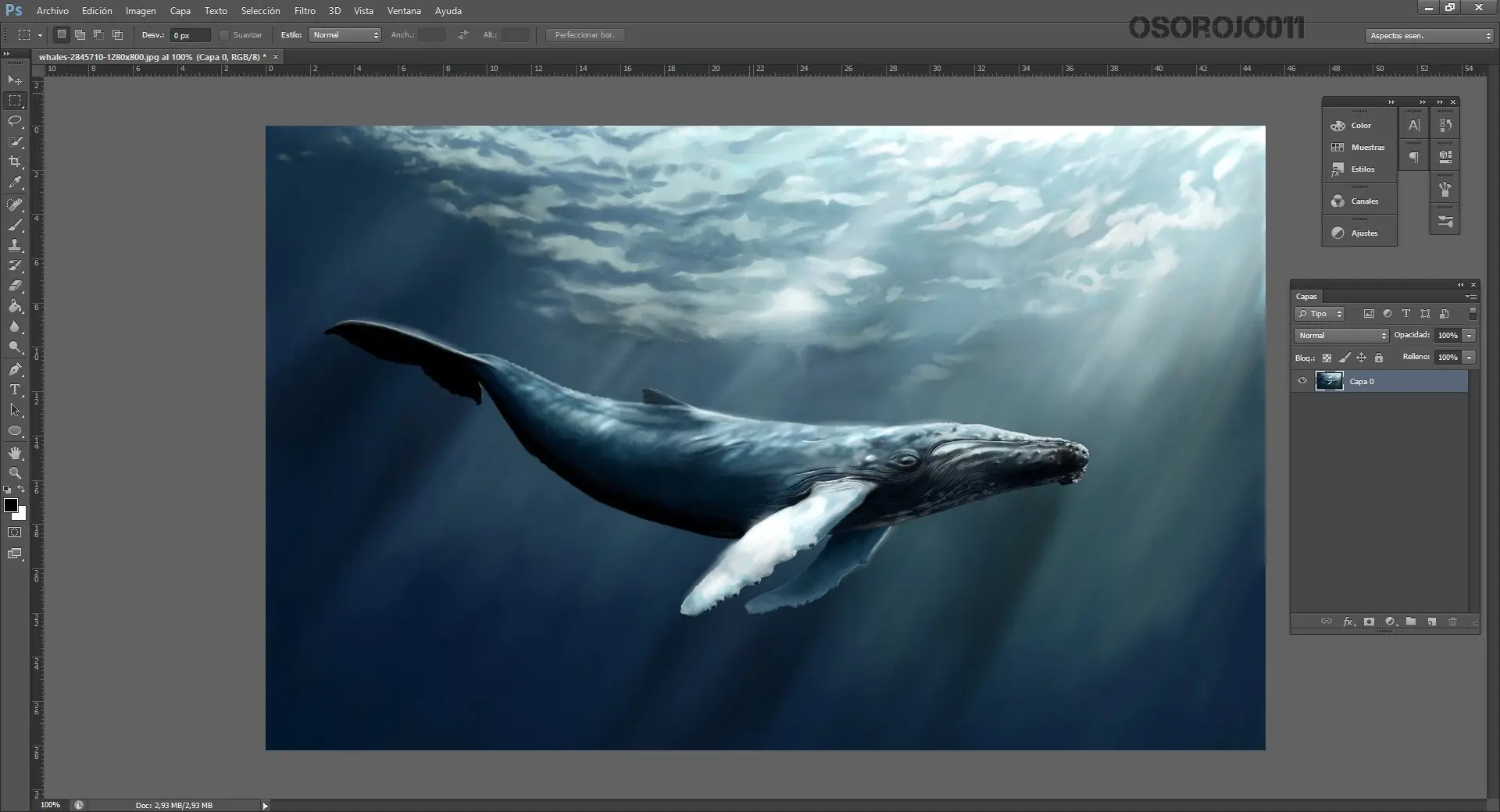The width and height of the screenshot is (1500, 812).
Task: Select the Quick Selection tool
Action: (15, 141)
